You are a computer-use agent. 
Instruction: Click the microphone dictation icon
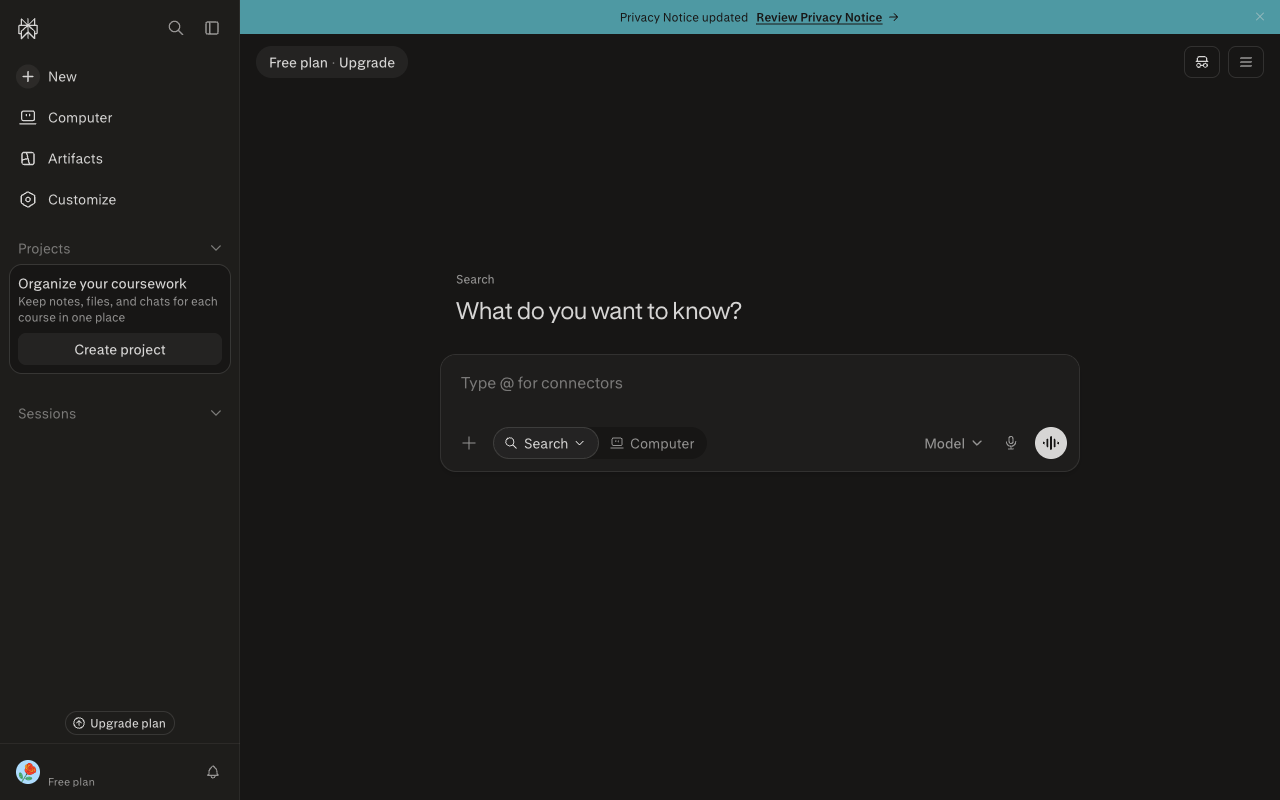1011,443
